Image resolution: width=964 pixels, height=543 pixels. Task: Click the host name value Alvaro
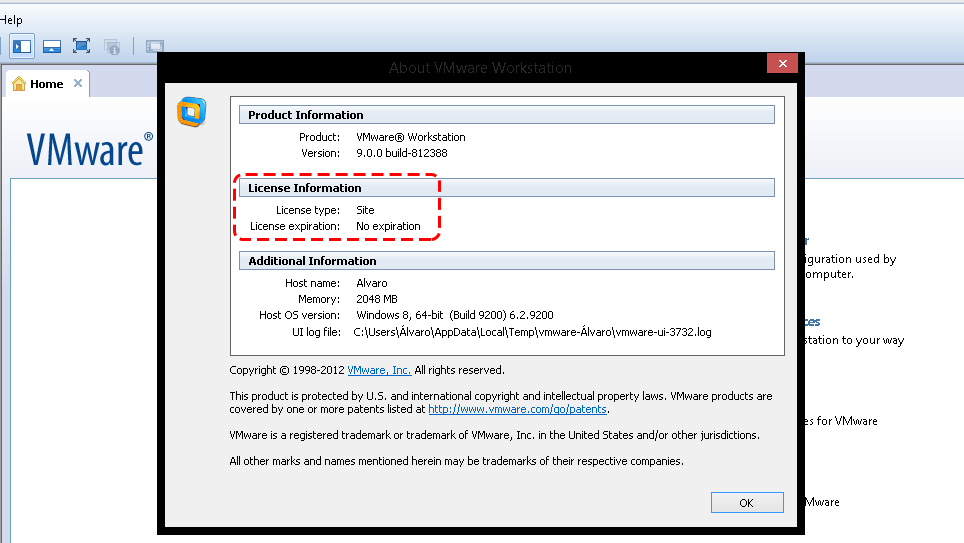click(x=372, y=283)
